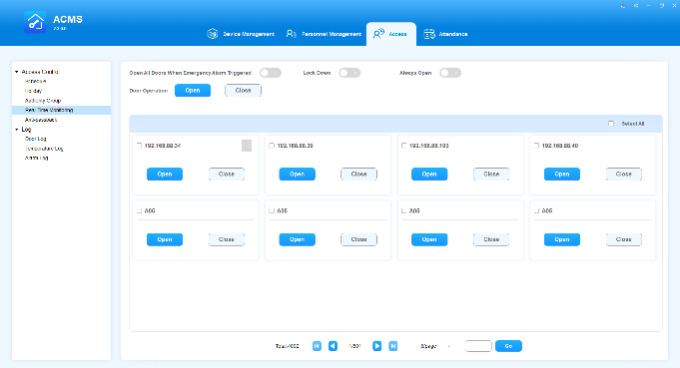Click the Personnel Management people icon

291,34
